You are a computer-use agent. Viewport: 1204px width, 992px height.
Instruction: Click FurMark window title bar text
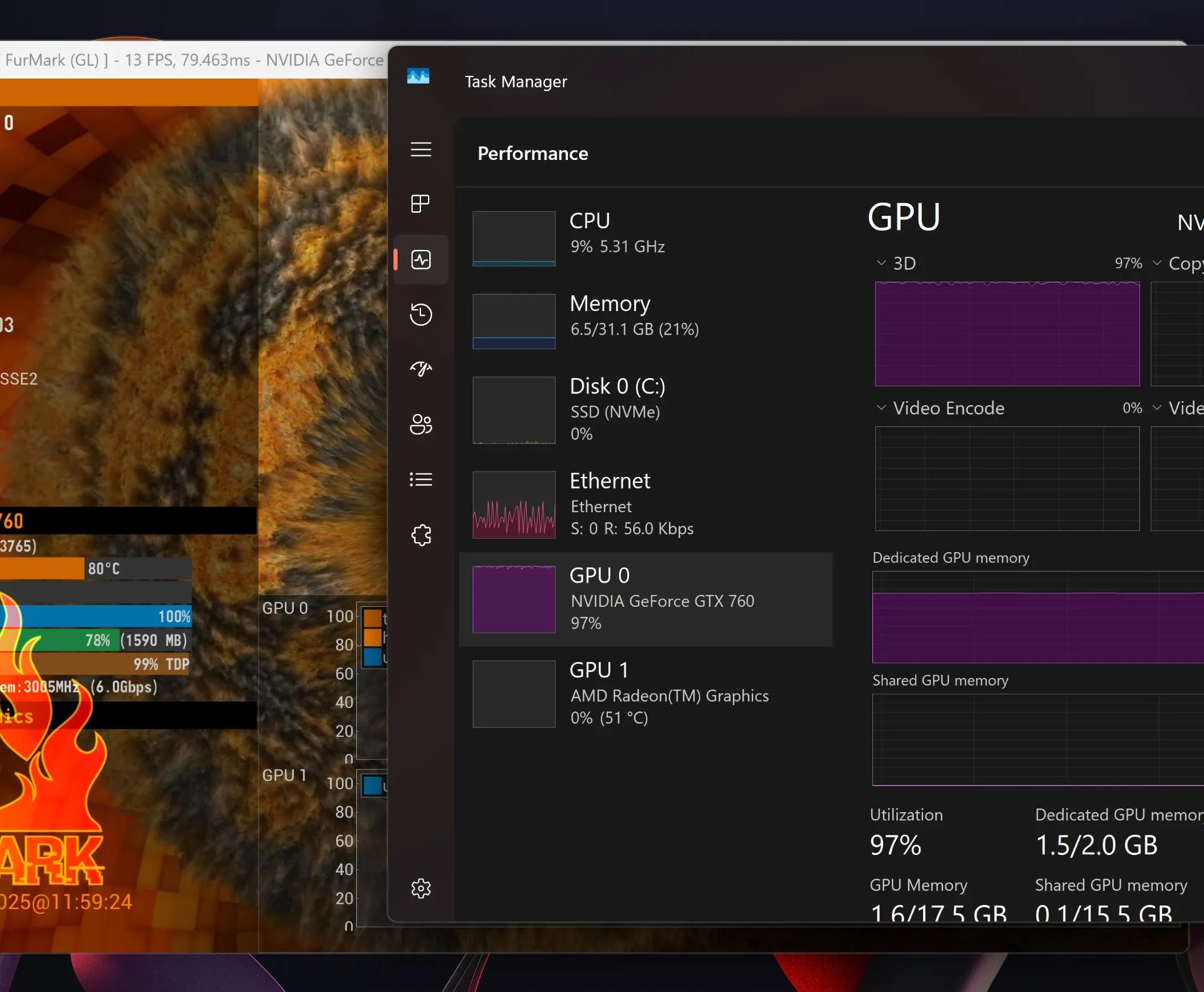click(x=194, y=60)
